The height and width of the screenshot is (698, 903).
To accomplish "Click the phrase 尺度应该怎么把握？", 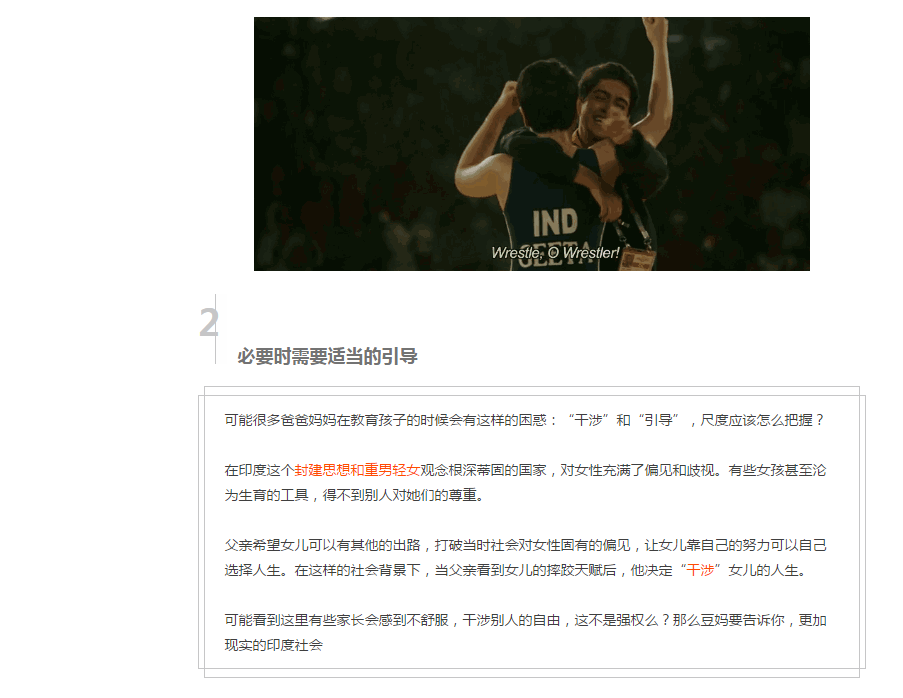I will point(763,420).
